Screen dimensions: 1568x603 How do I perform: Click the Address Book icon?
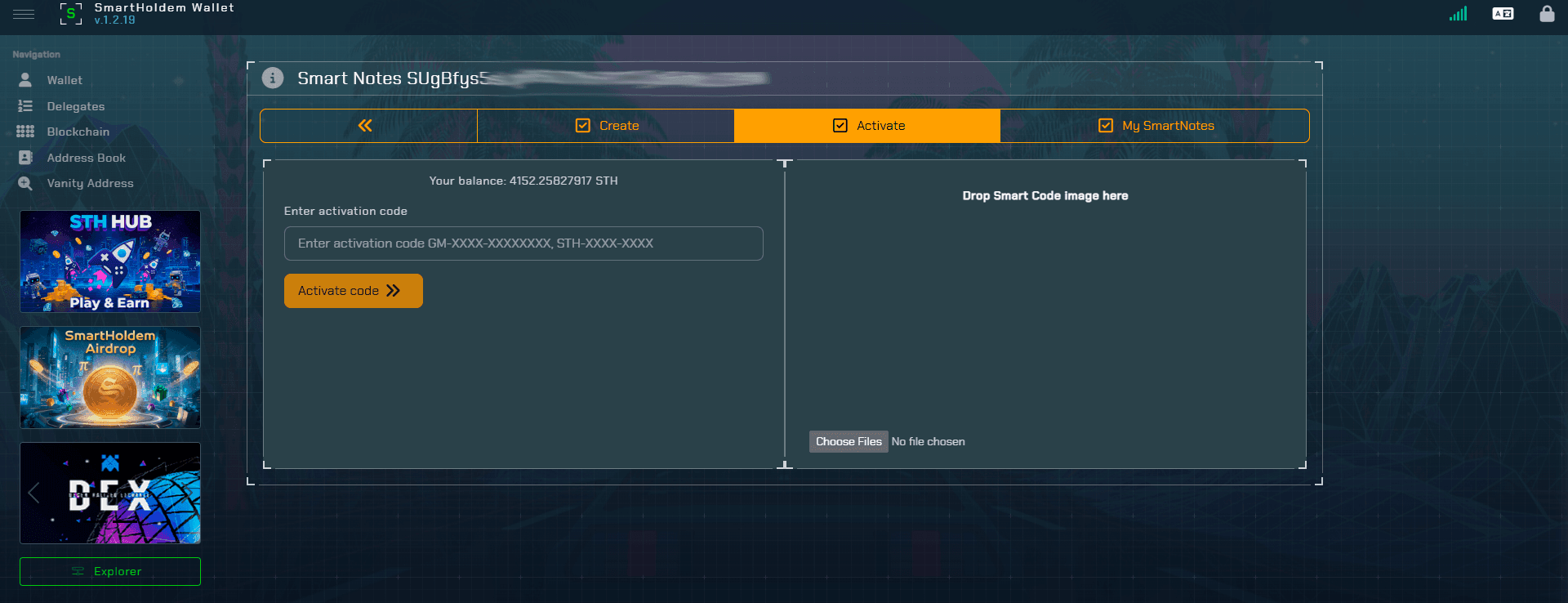point(25,158)
